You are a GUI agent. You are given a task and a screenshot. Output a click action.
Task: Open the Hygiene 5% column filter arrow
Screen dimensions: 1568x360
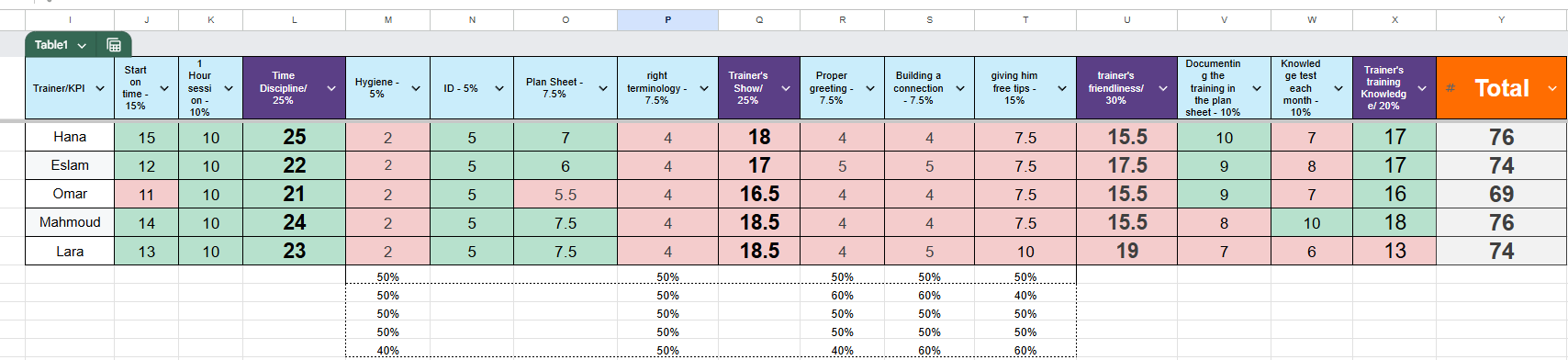[x=416, y=88]
